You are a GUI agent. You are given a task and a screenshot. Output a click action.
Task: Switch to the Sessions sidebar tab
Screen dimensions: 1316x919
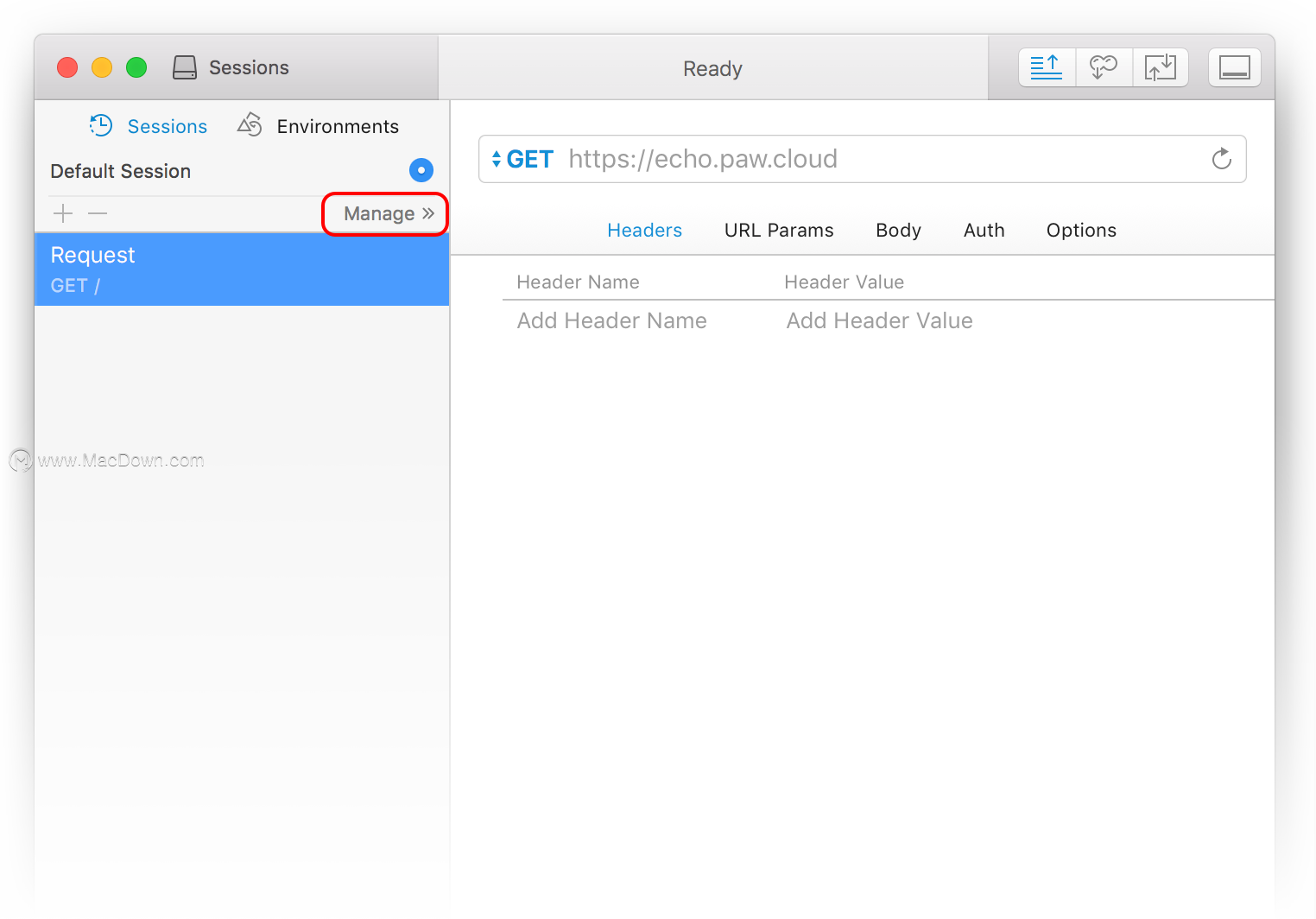coord(149,126)
